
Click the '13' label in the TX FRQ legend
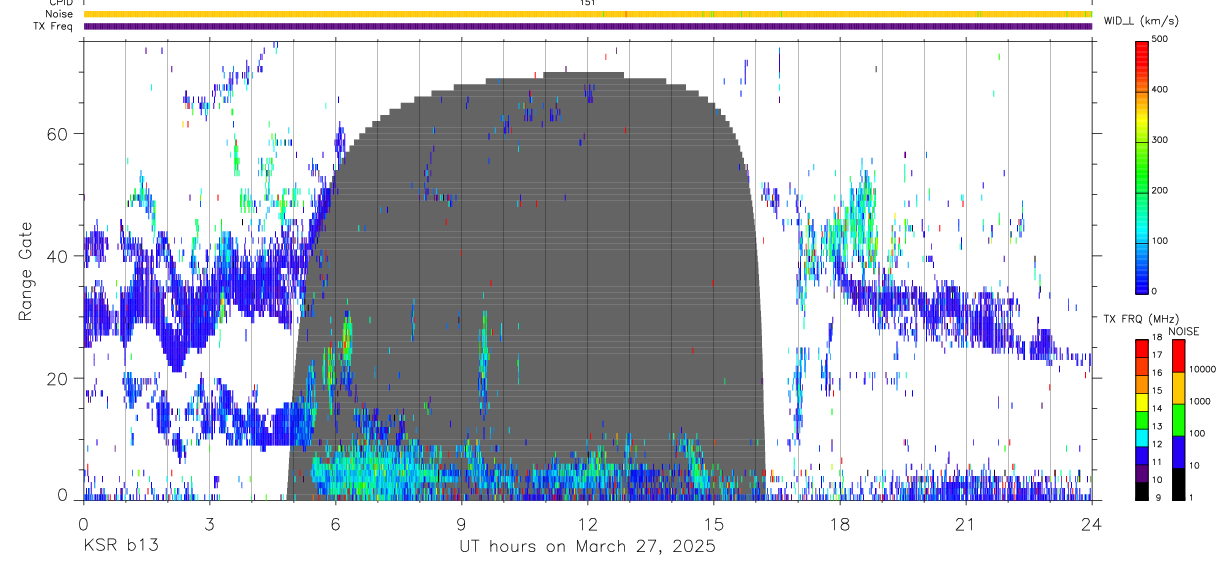(1157, 427)
